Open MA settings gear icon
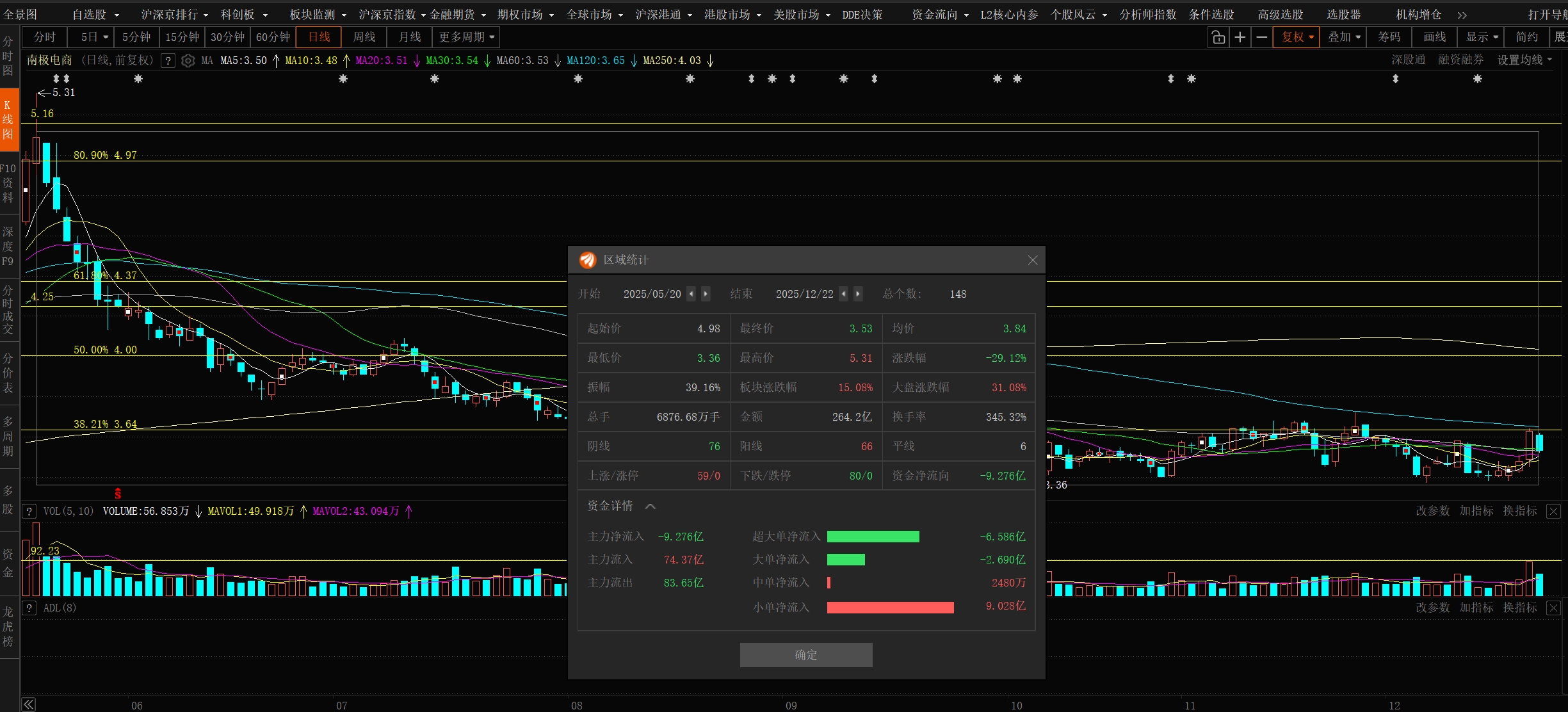Screen dimensions: 1568x712 [x=188, y=61]
